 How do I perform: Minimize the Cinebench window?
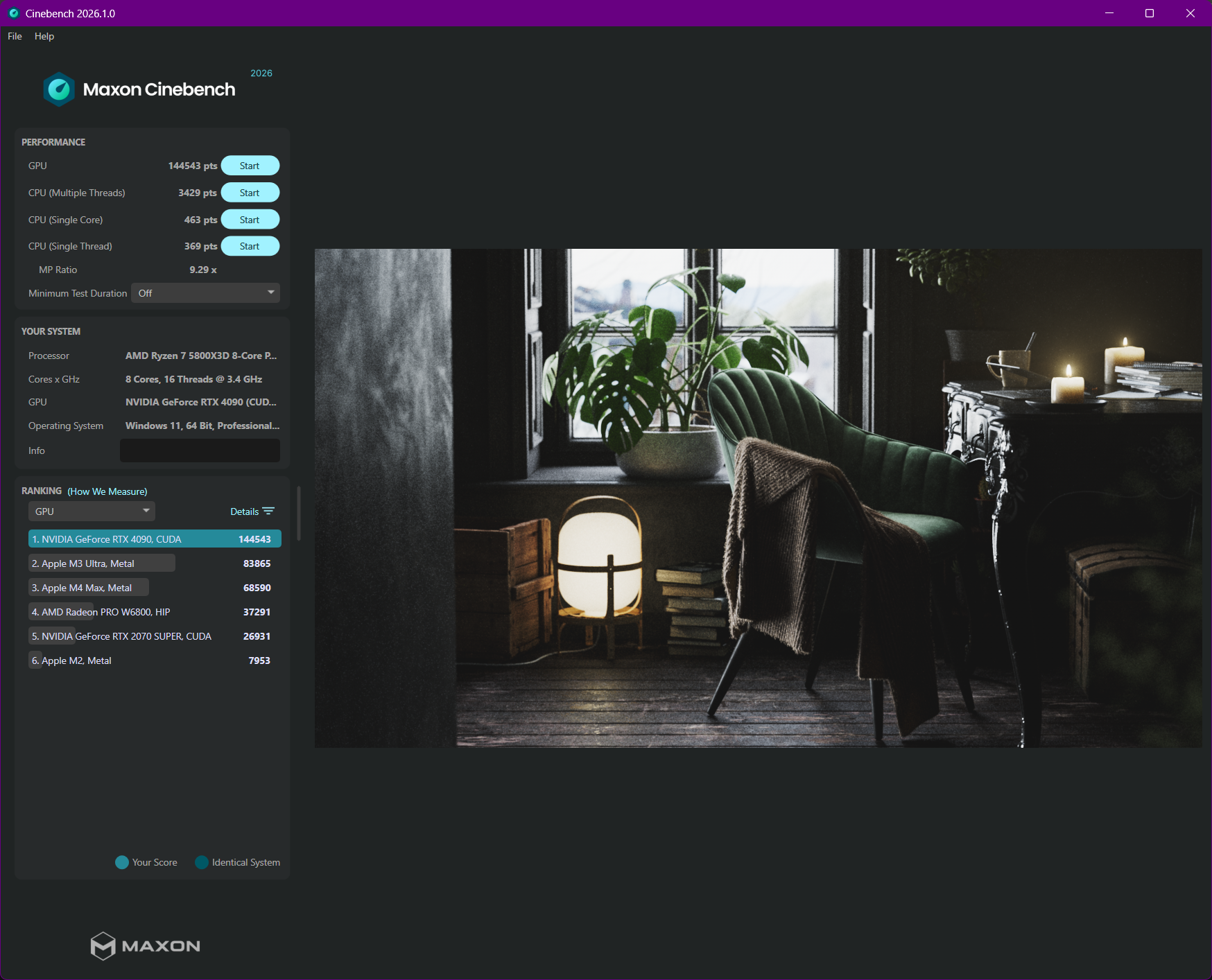click(x=1109, y=13)
